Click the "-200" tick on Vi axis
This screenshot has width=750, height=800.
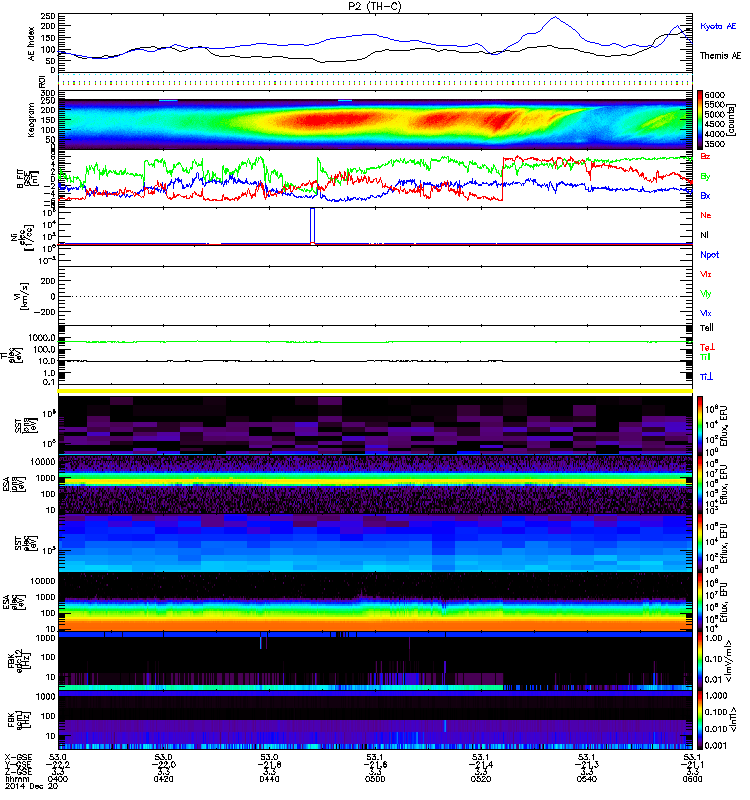click(x=45, y=312)
